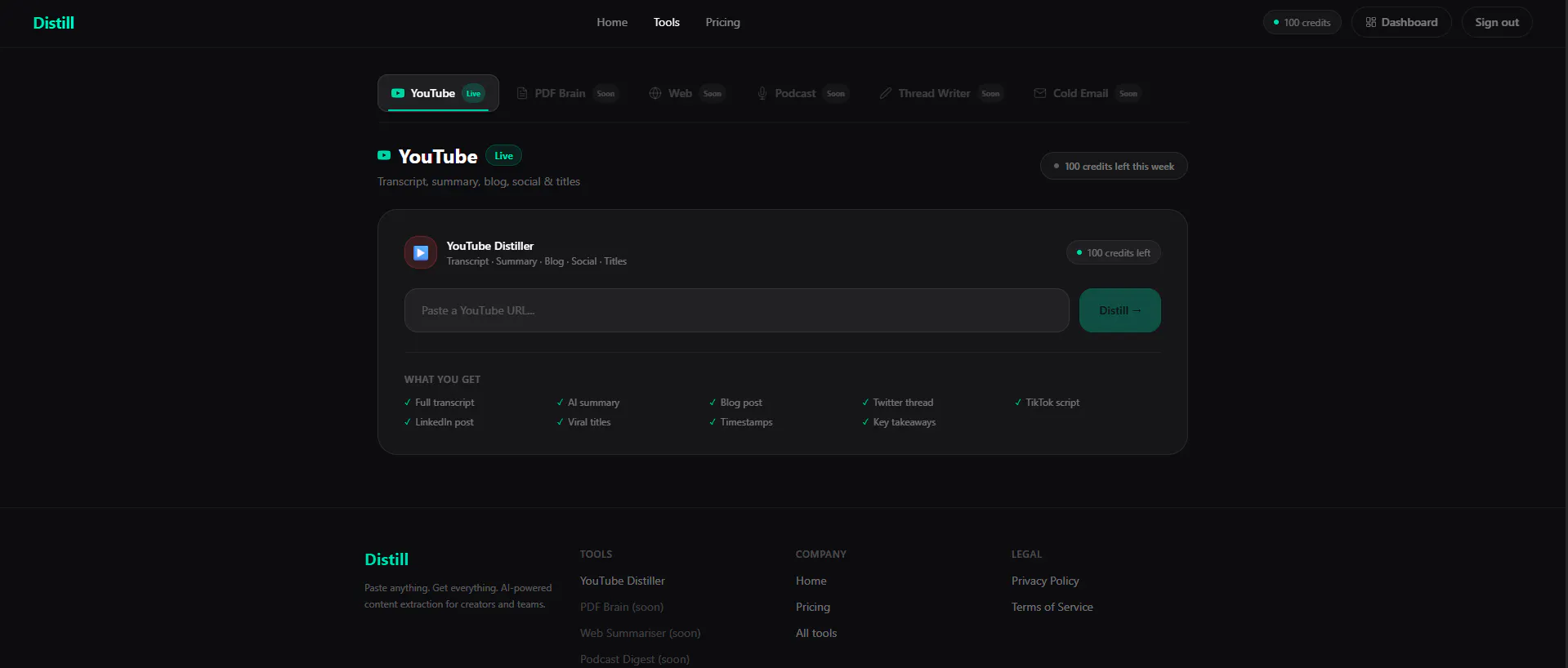Viewport: 1568px width, 668px height.
Task: Focus the Paste a YouTube URL field
Action: 737,310
